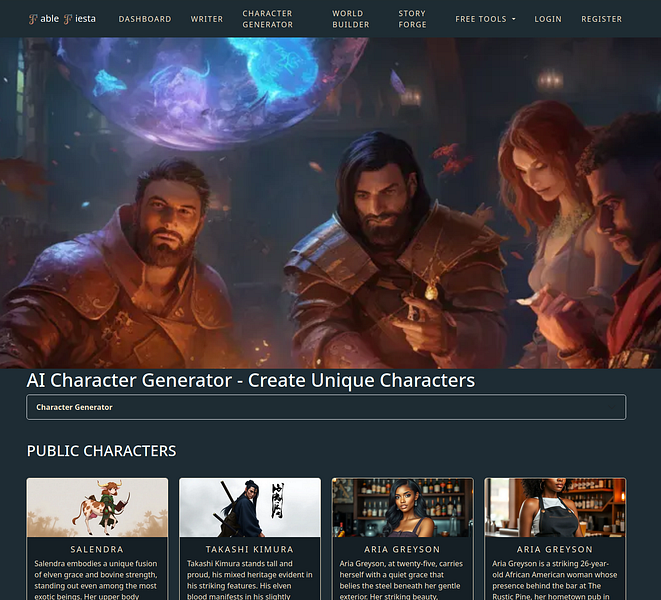This screenshot has width=661, height=600.
Task: Click the AI Character Generator page title
Action: [x=251, y=380]
